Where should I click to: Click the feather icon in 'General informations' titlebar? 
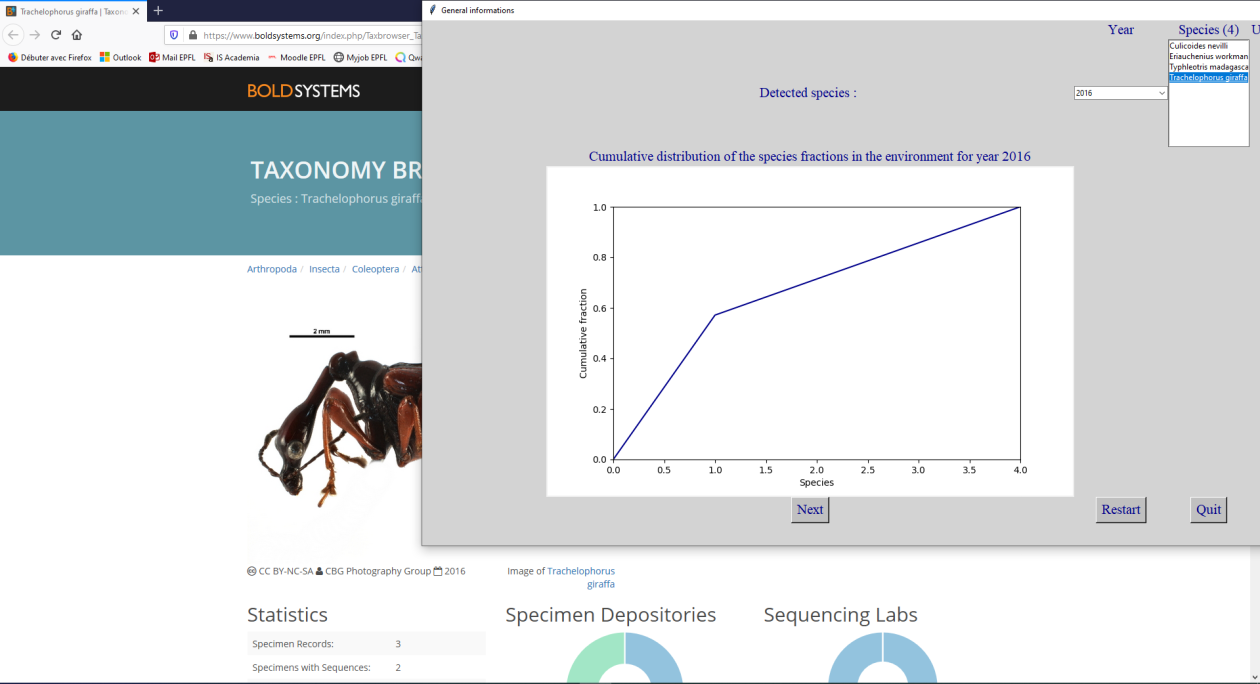[x=432, y=10]
